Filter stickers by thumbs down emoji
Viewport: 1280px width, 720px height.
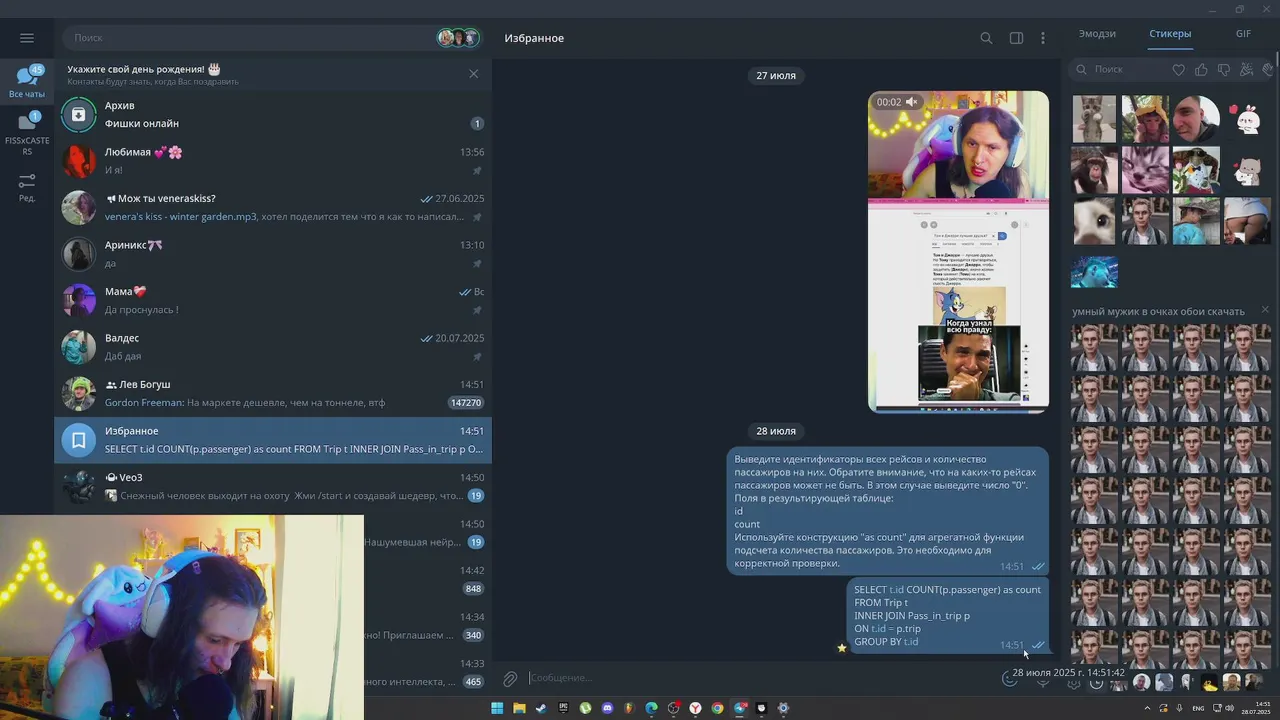1224,69
